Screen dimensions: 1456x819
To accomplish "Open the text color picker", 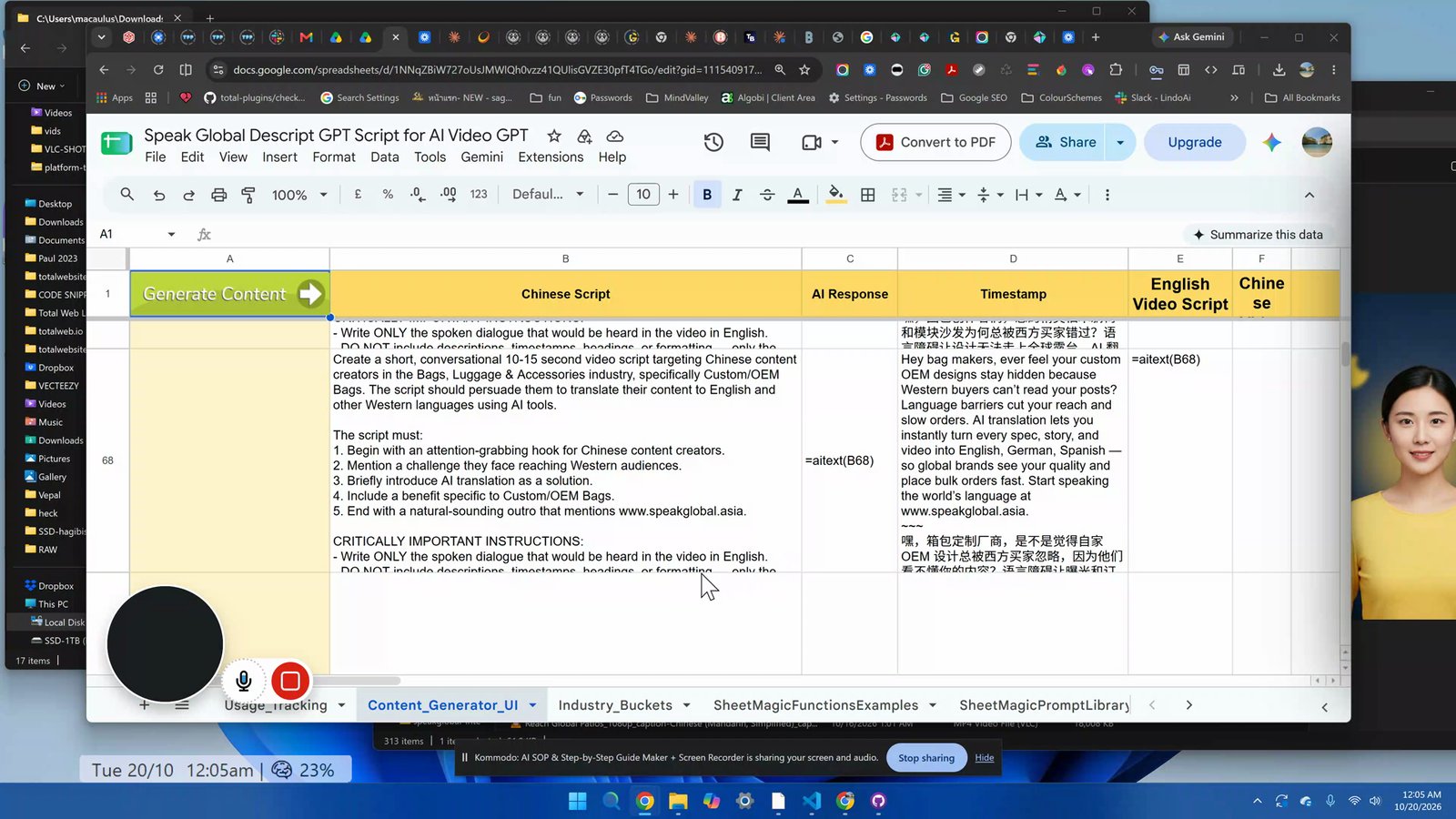I will pos(798,195).
